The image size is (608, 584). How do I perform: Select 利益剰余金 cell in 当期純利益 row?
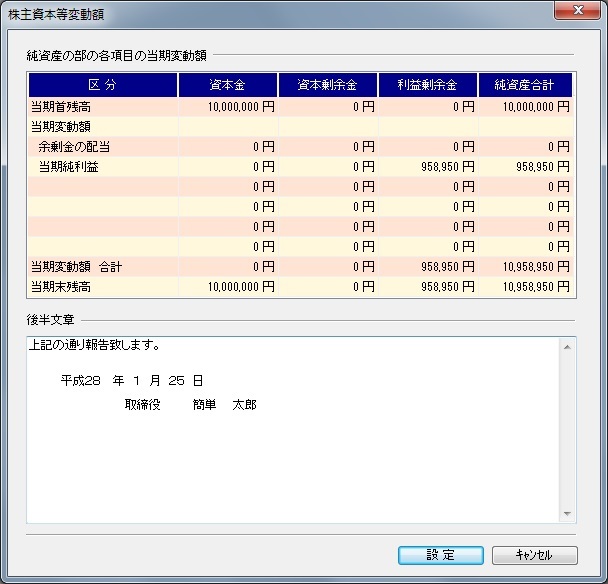[x=428, y=167]
